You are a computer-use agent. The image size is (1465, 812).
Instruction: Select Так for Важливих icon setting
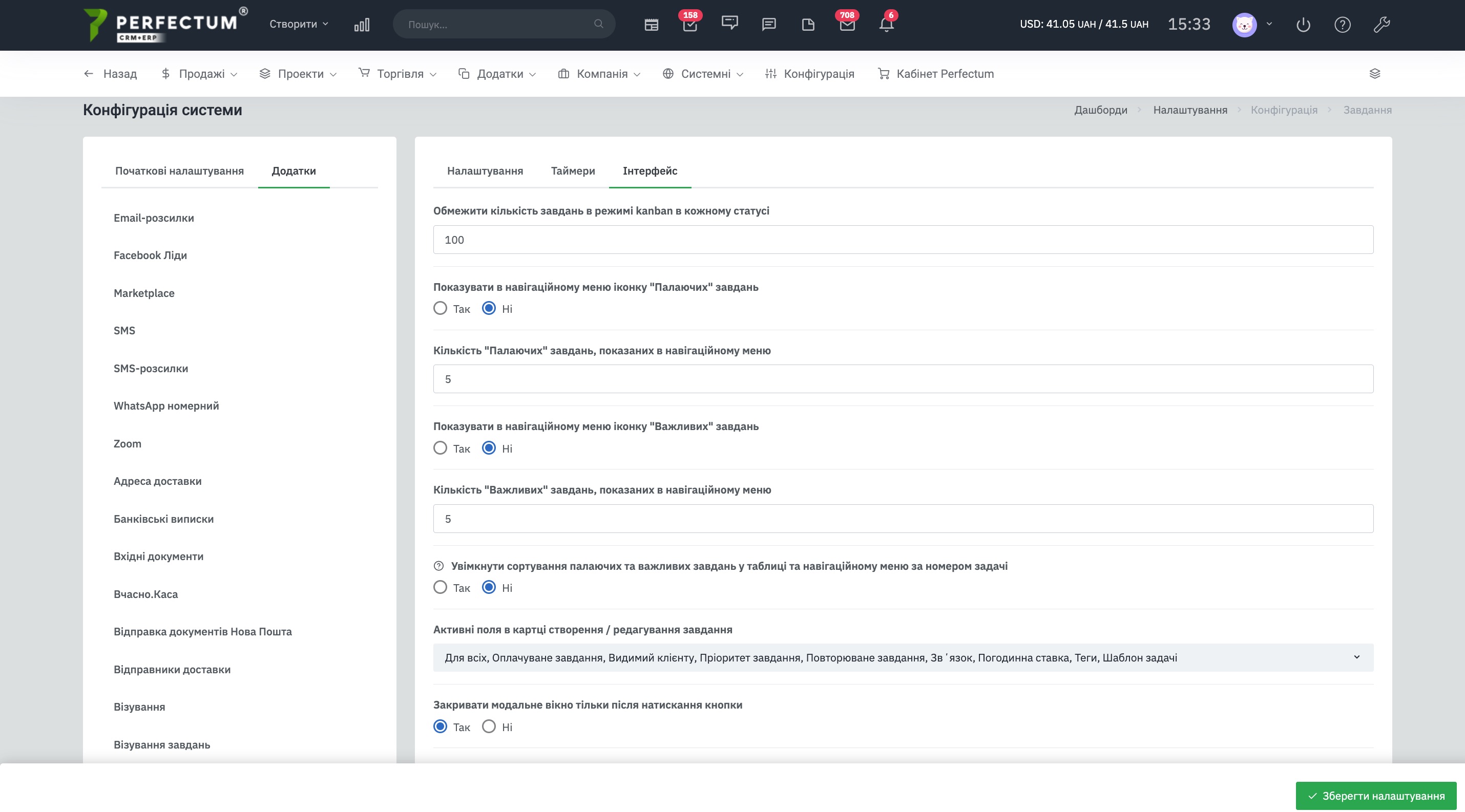[440, 448]
